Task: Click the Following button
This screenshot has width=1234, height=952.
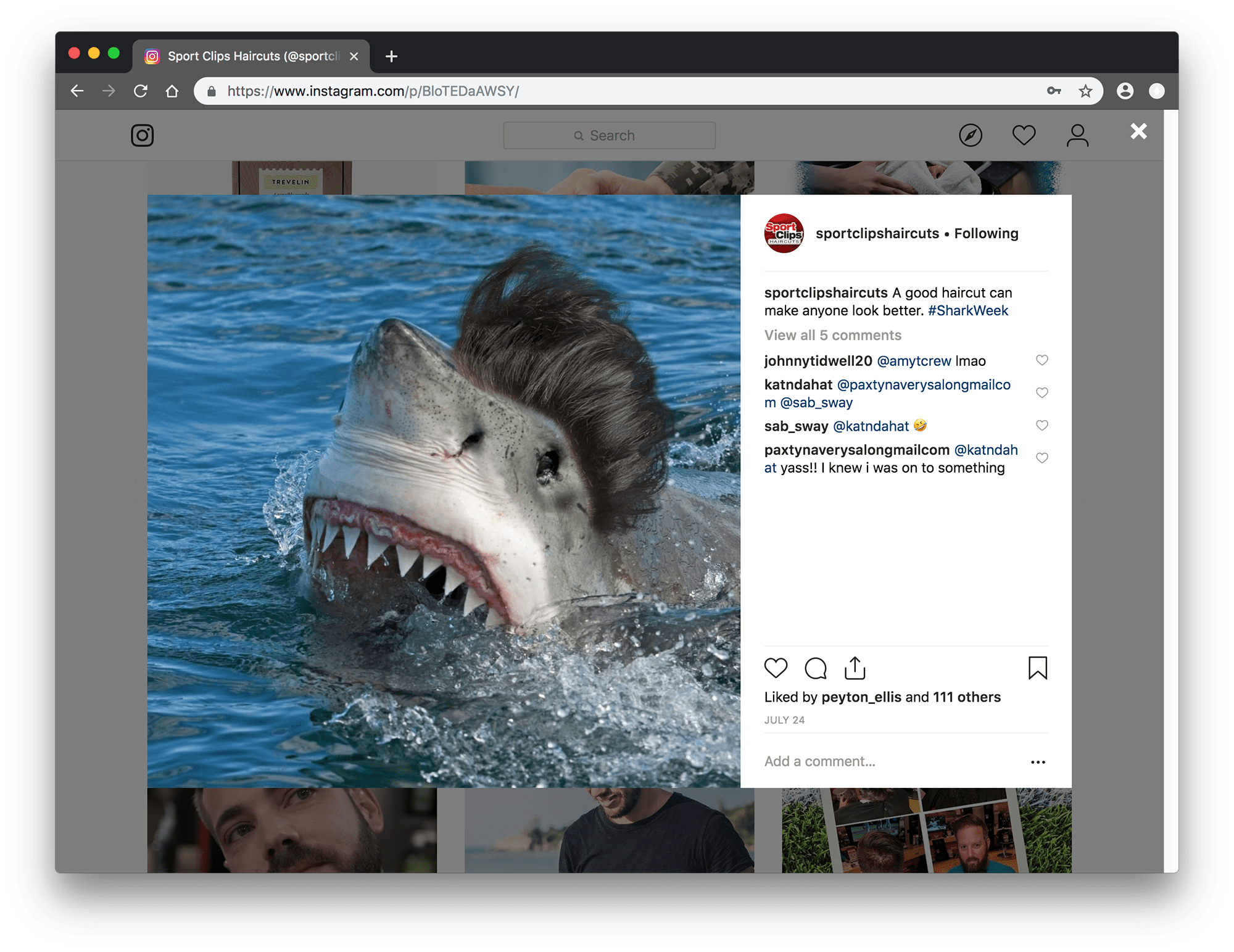Action: (986, 234)
